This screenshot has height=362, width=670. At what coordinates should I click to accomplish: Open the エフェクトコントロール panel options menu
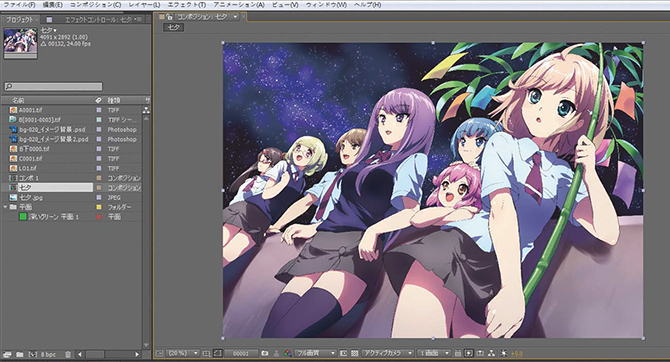138,19
